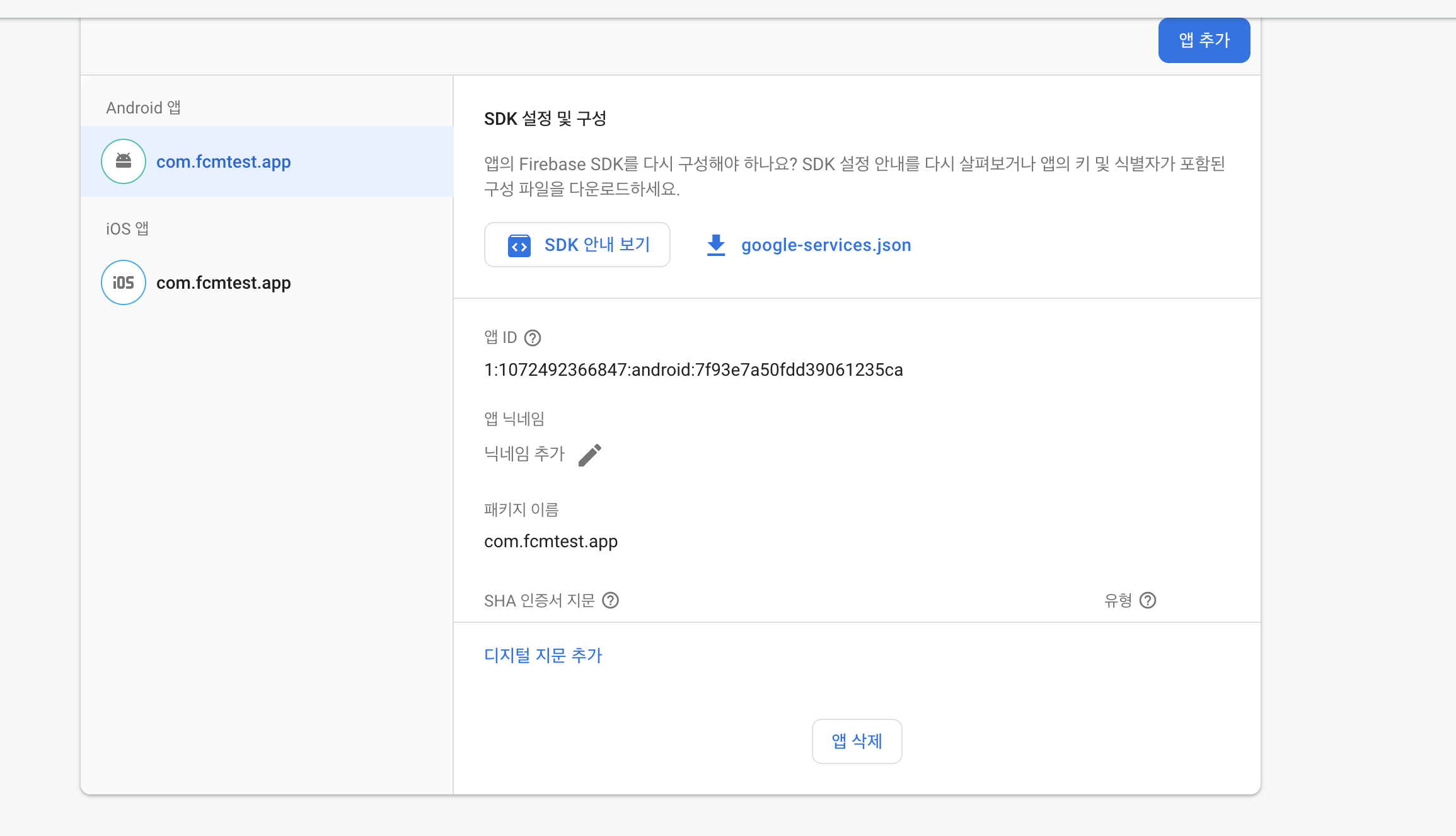Click the Android robot app icon
This screenshot has width=1456, height=836.
(124, 161)
